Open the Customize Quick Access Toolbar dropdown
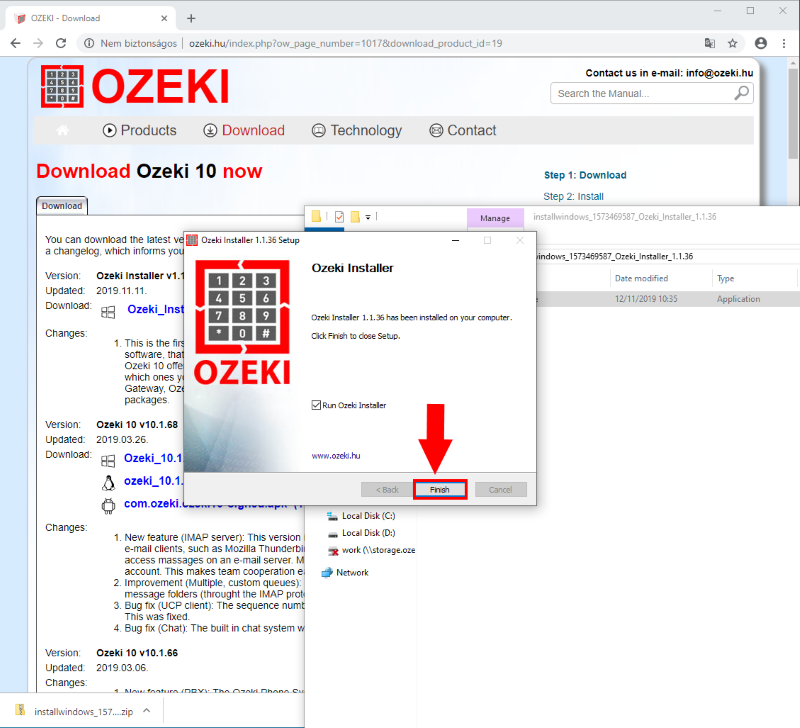 pyautogui.click(x=368, y=217)
